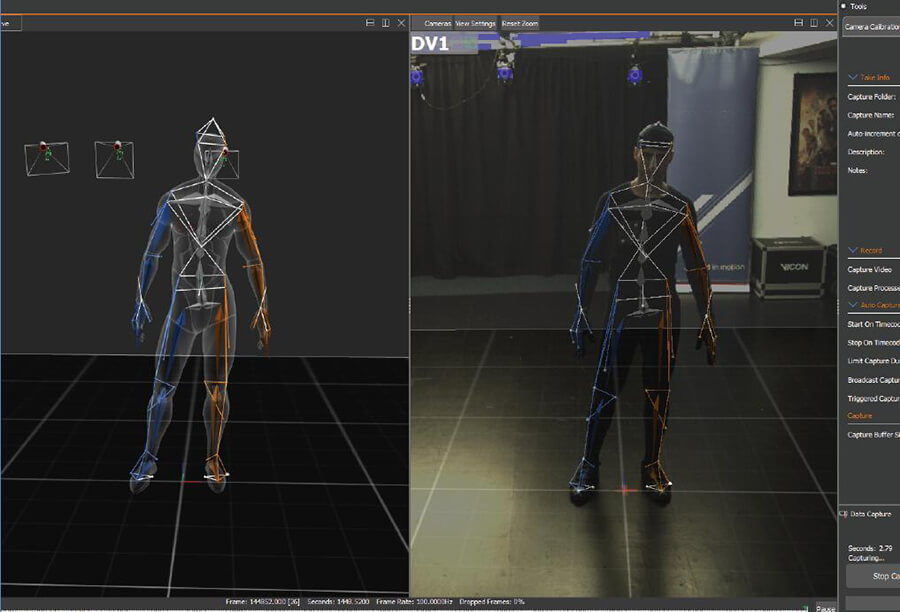
Task: Click the Notes field label
Action: [x=858, y=171]
